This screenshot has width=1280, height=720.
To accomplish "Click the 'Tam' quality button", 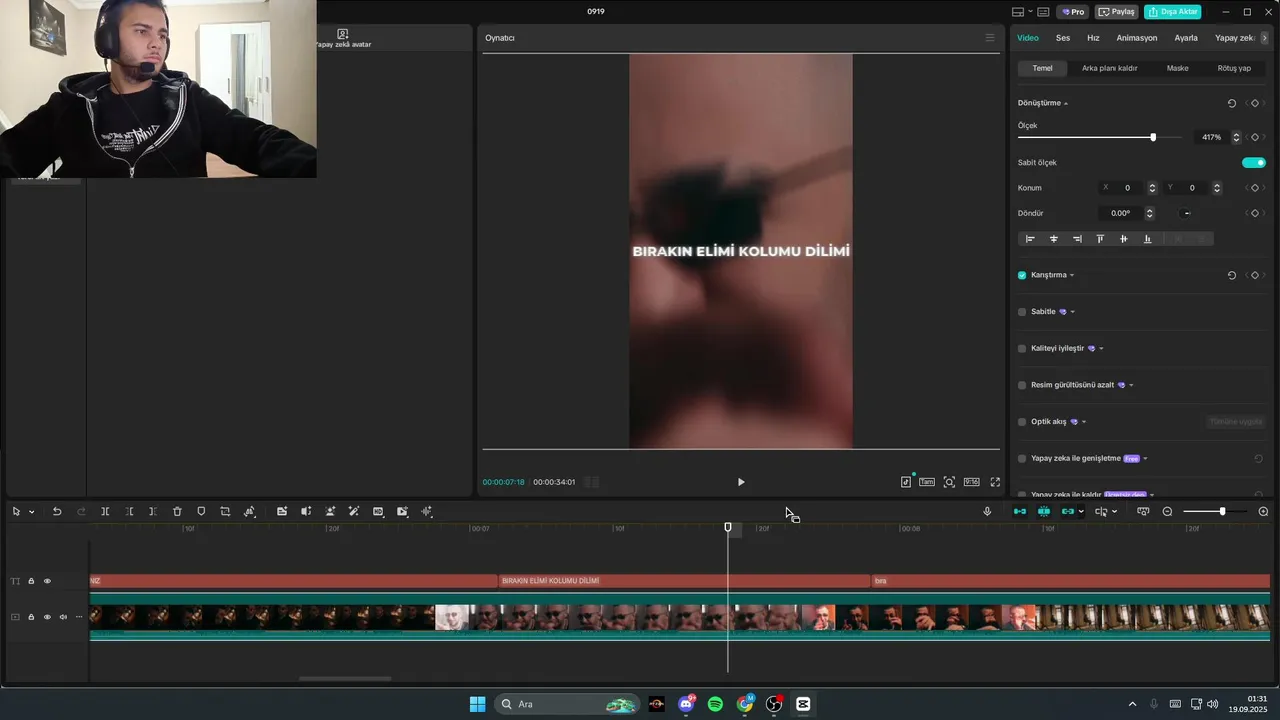I will click(x=927, y=482).
